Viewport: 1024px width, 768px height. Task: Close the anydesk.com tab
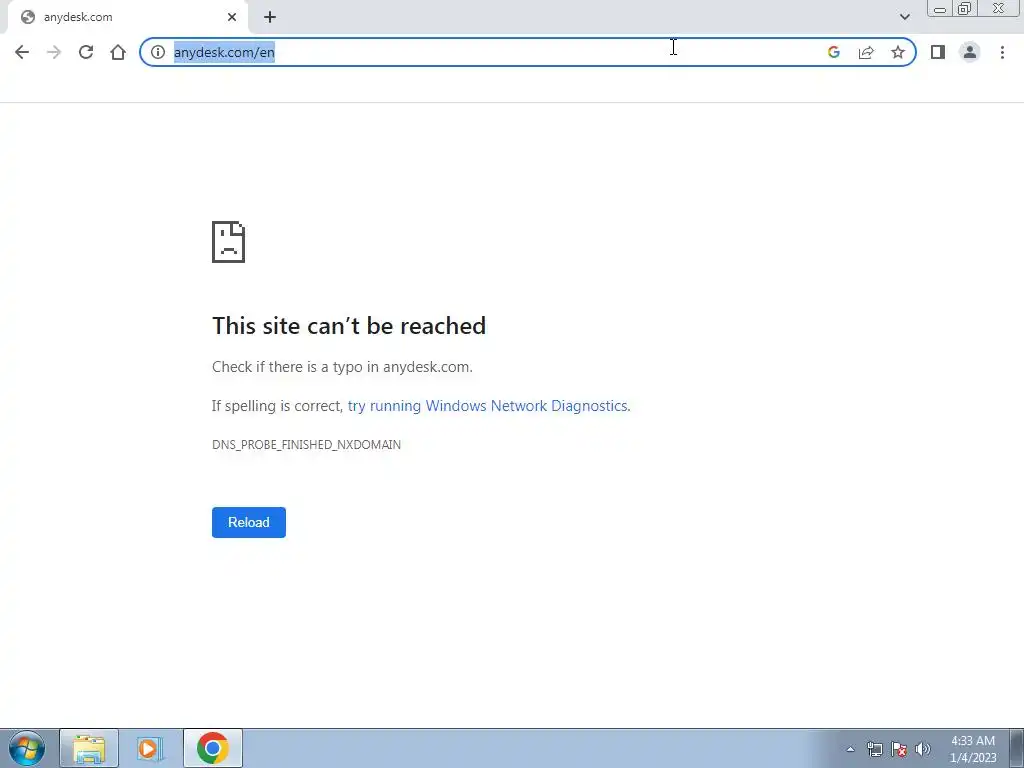[232, 17]
